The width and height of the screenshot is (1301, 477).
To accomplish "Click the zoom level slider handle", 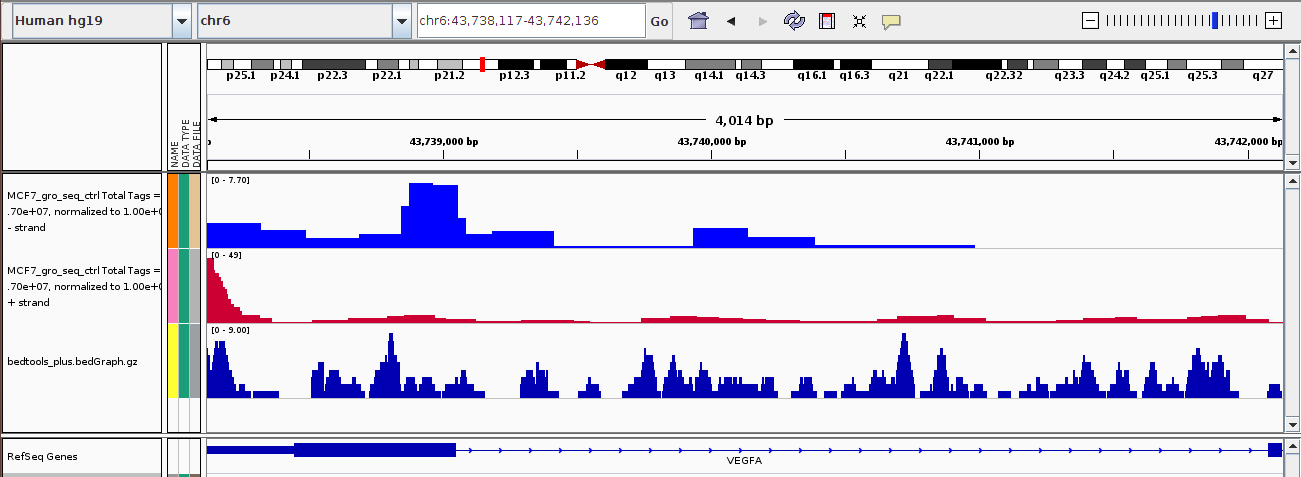I will 1214,20.
